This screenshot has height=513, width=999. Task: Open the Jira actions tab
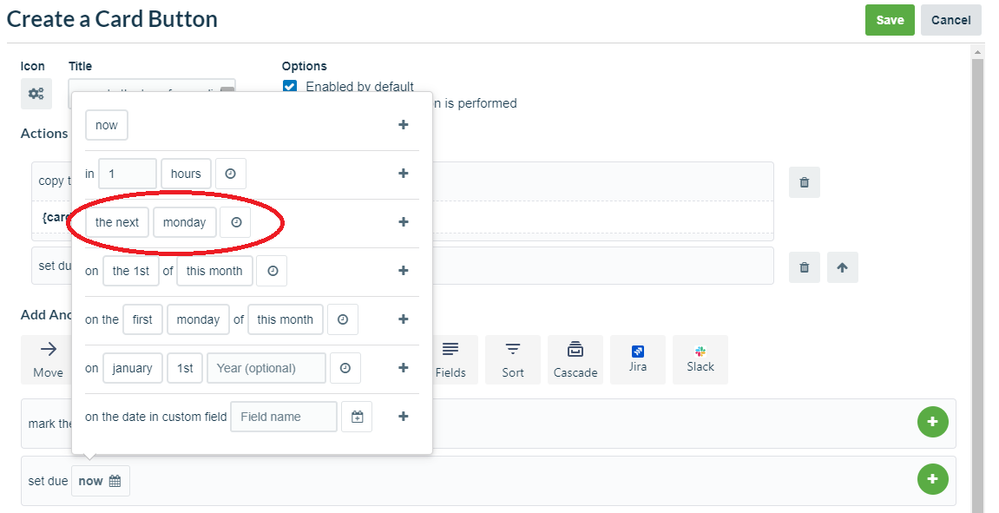coord(638,359)
